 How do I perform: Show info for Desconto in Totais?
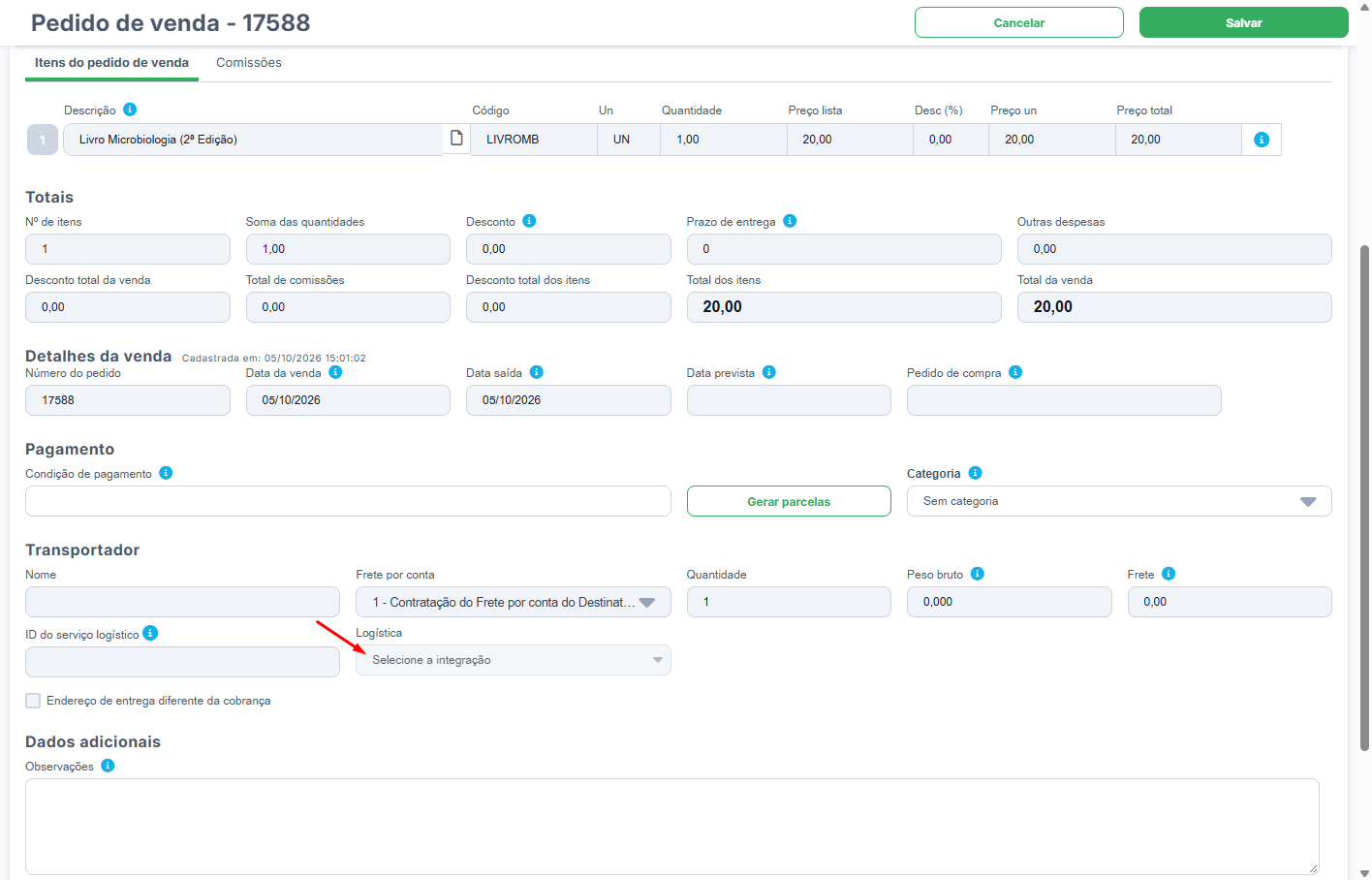pos(529,221)
